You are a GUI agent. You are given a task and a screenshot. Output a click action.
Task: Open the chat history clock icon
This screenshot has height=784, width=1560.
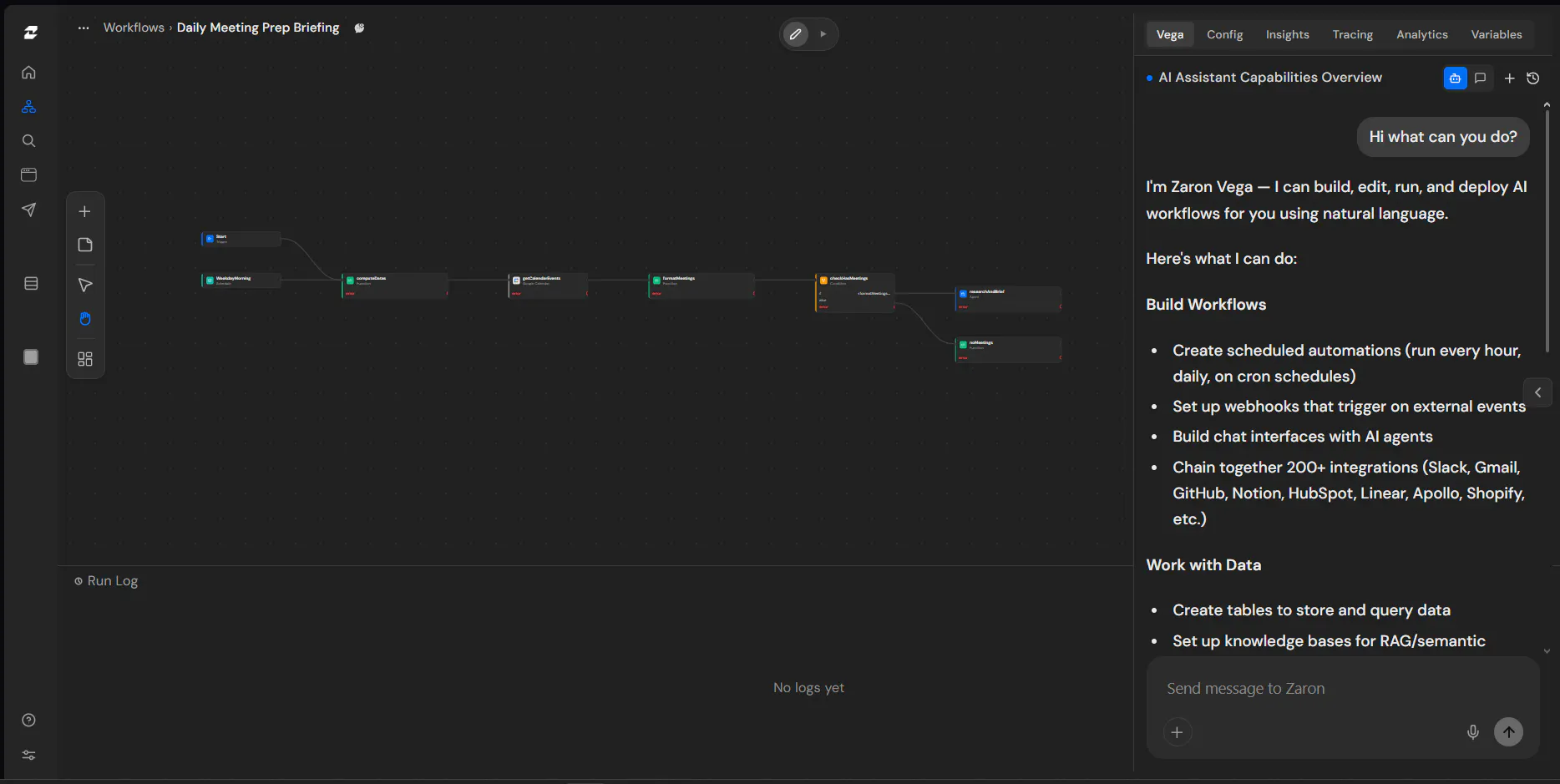1533,78
